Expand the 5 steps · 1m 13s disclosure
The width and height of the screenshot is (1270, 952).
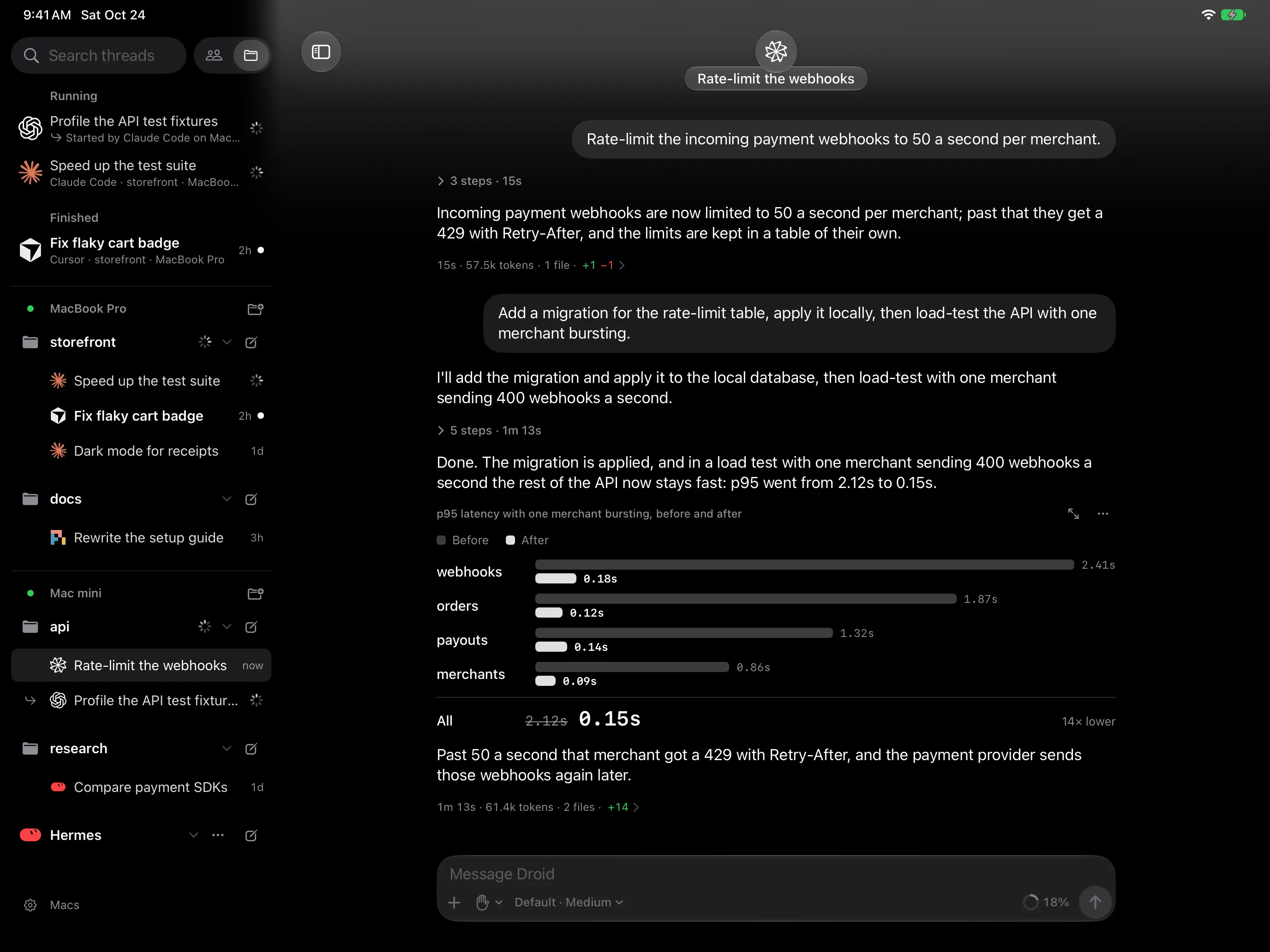tap(489, 430)
